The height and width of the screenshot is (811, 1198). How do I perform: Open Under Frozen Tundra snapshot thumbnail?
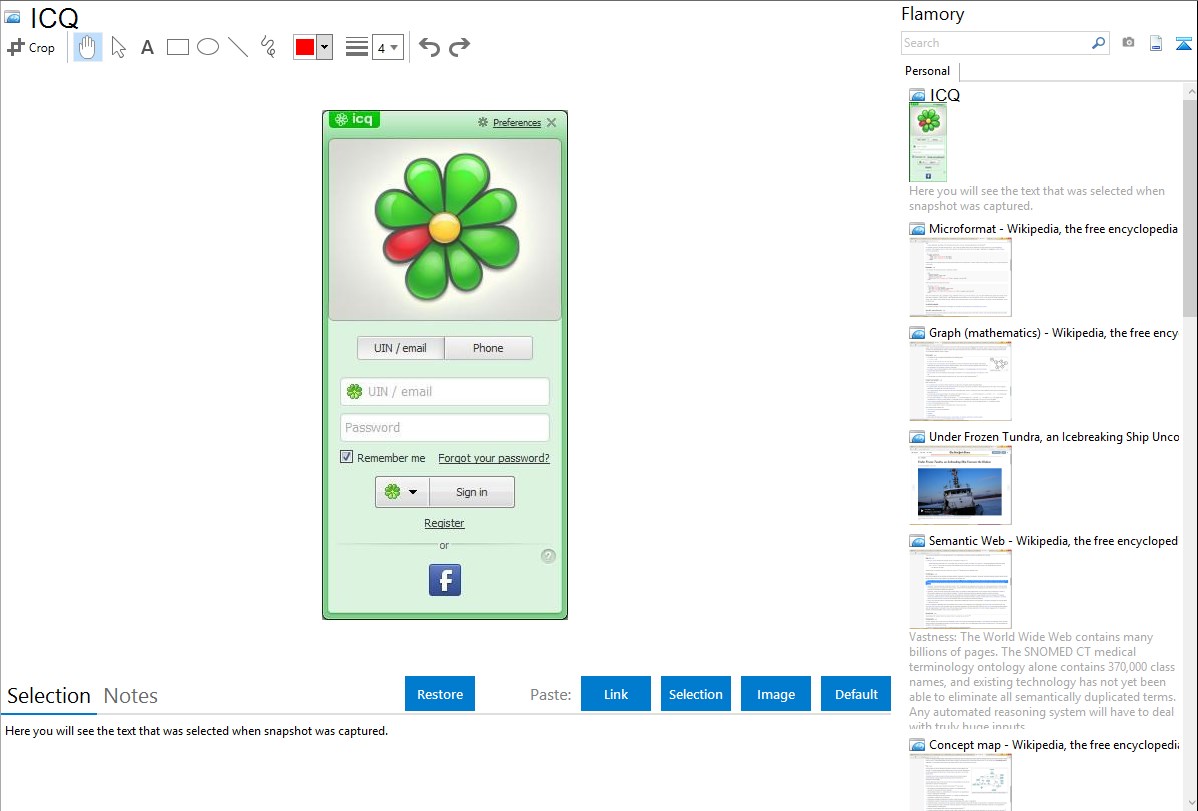[960, 485]
